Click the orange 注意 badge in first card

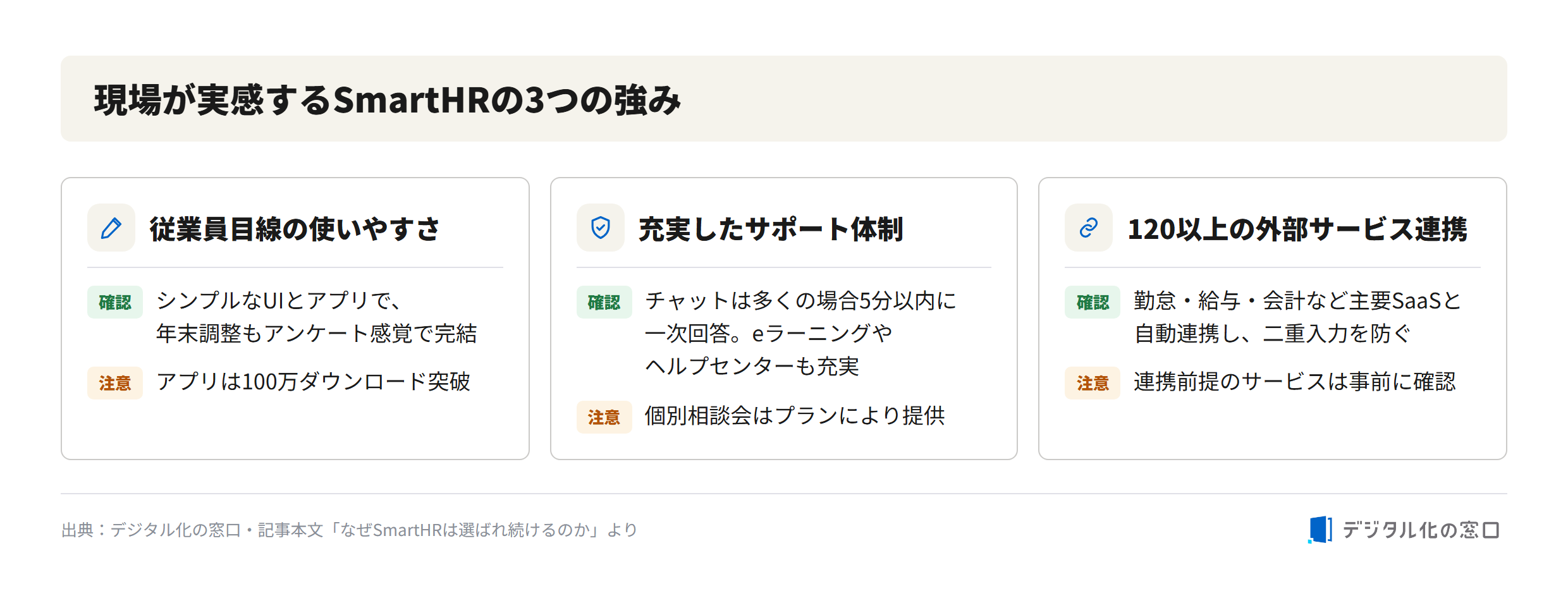[x=115, y=383]
